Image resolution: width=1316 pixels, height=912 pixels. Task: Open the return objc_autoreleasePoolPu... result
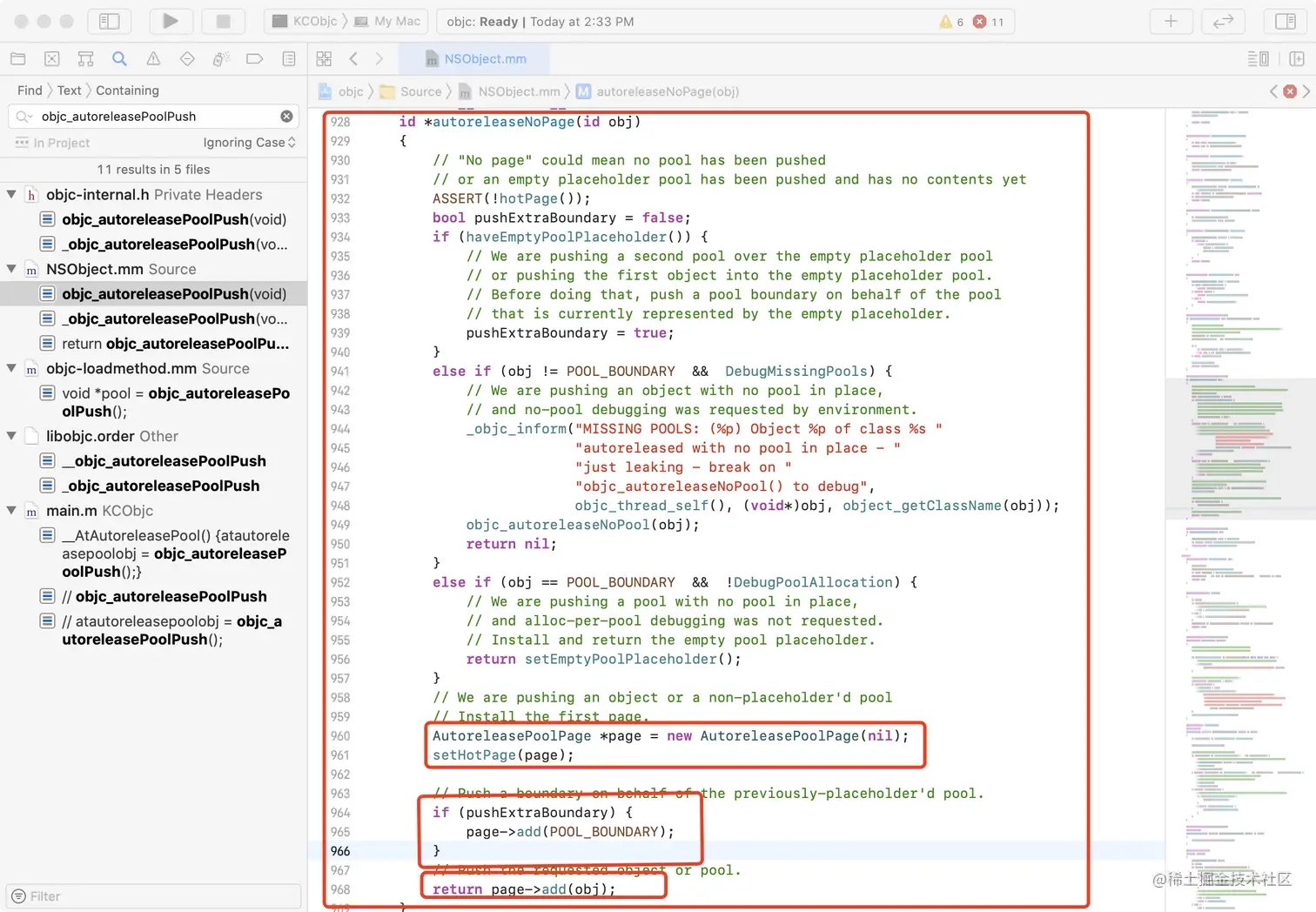coord(153,344)
